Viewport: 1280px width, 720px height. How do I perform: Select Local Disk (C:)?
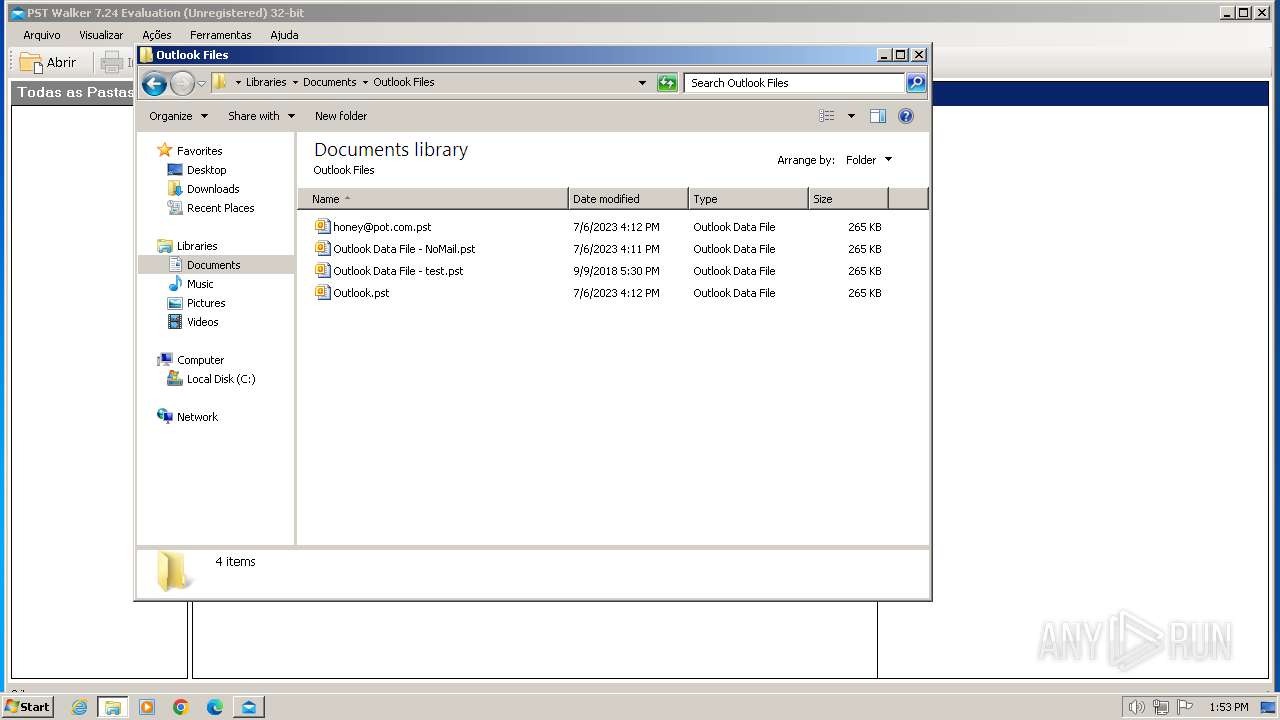click(x=221, y=379)
